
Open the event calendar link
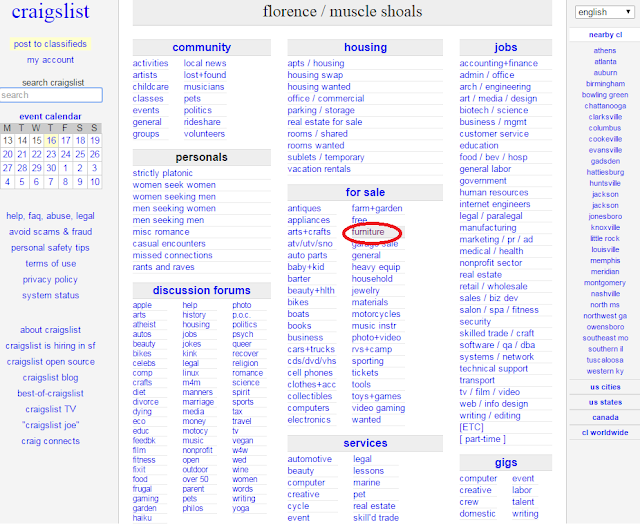[50, 116]
